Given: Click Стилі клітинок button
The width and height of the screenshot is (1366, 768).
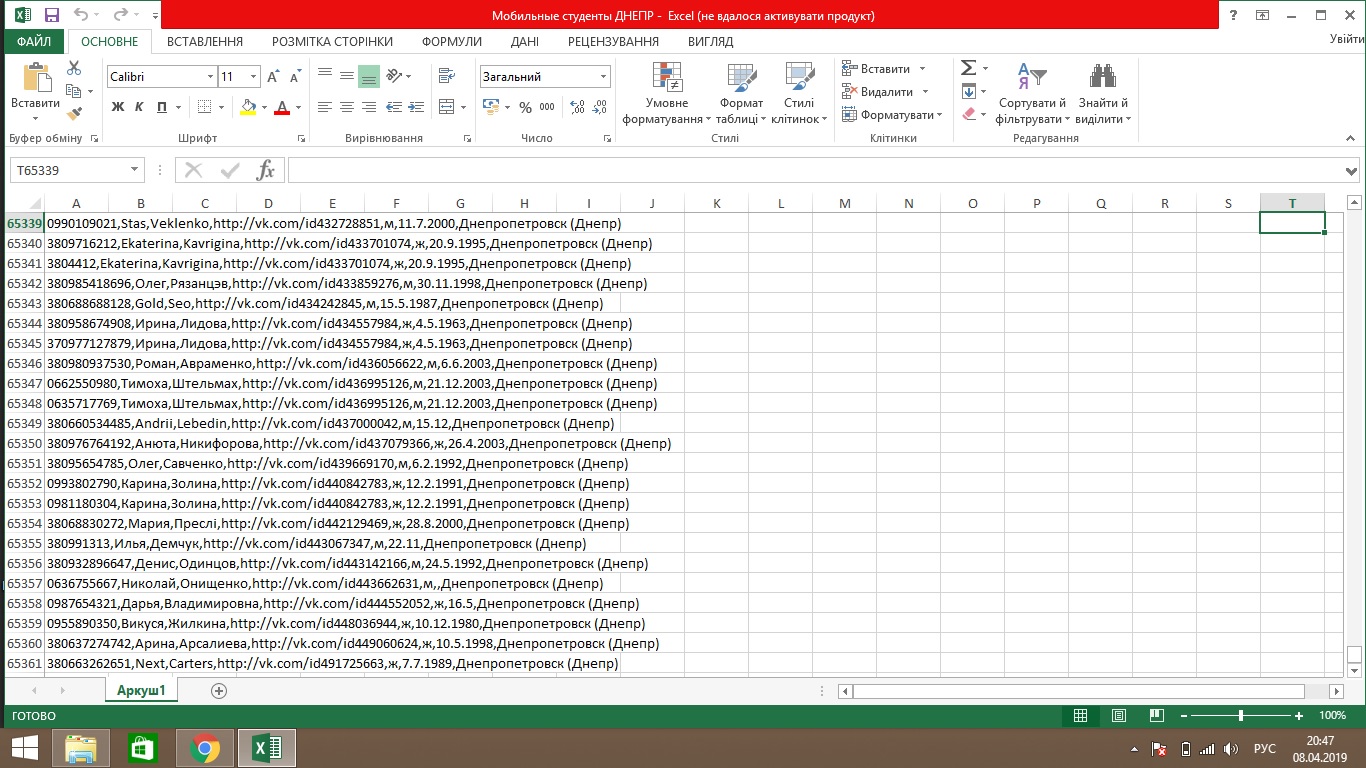Looking at the screenshot, I should tap(799, 93).
